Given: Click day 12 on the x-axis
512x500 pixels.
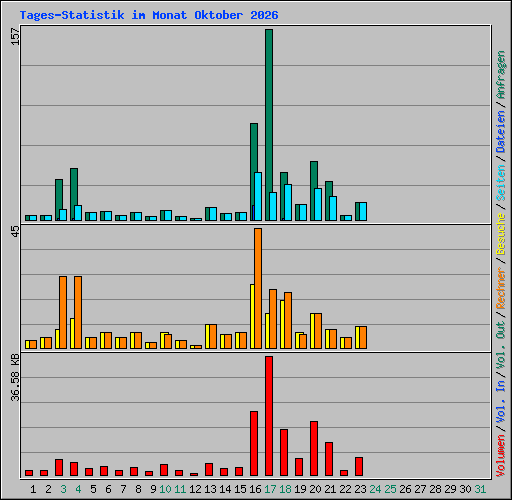Looking at the screenshot, I should tap(195, 489).
